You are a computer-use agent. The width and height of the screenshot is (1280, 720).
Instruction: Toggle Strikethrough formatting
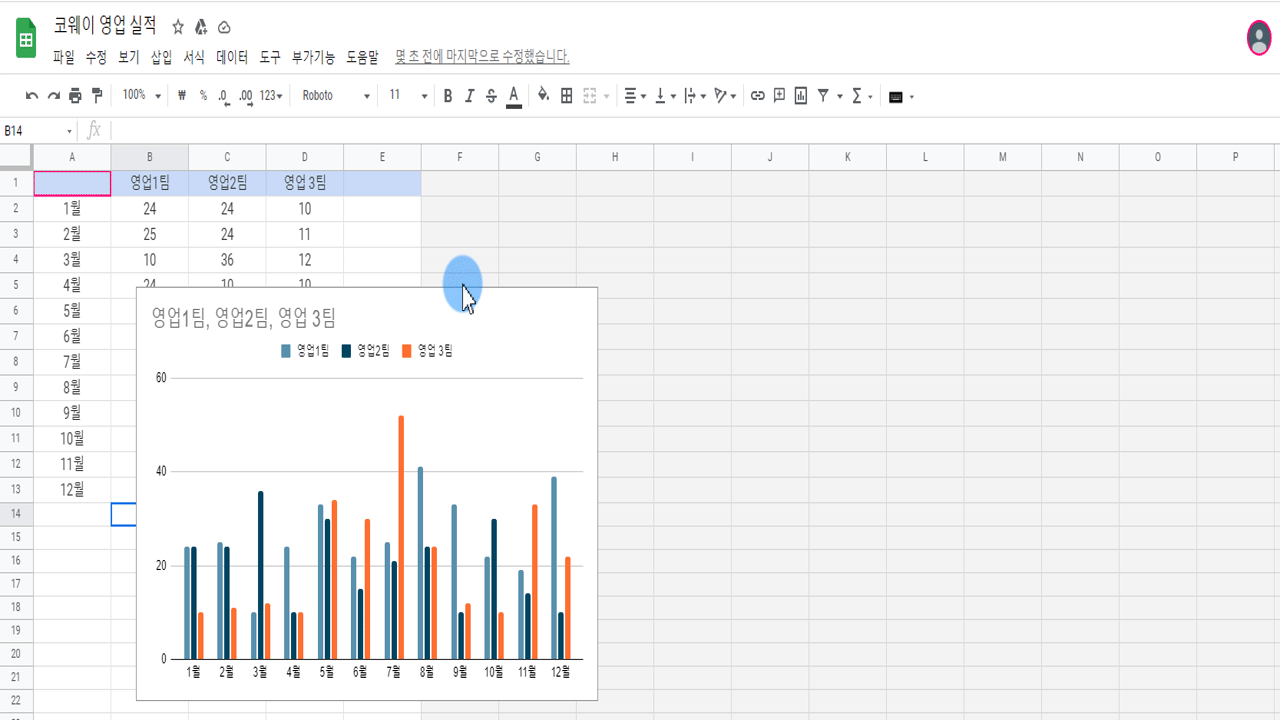point(491,96)
